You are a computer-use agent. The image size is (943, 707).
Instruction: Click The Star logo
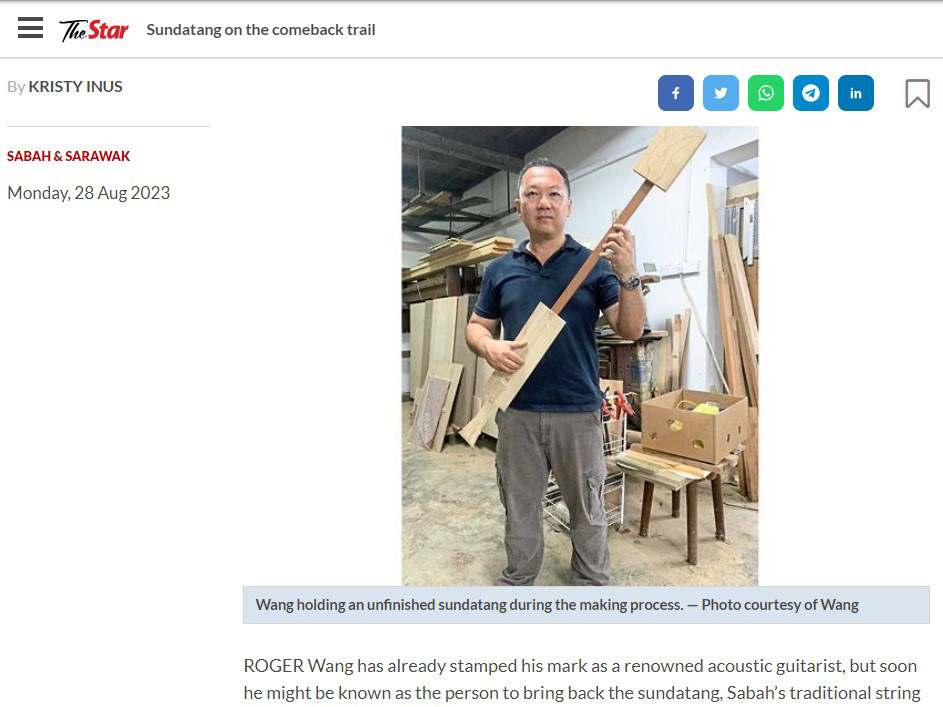pos(93,30)
